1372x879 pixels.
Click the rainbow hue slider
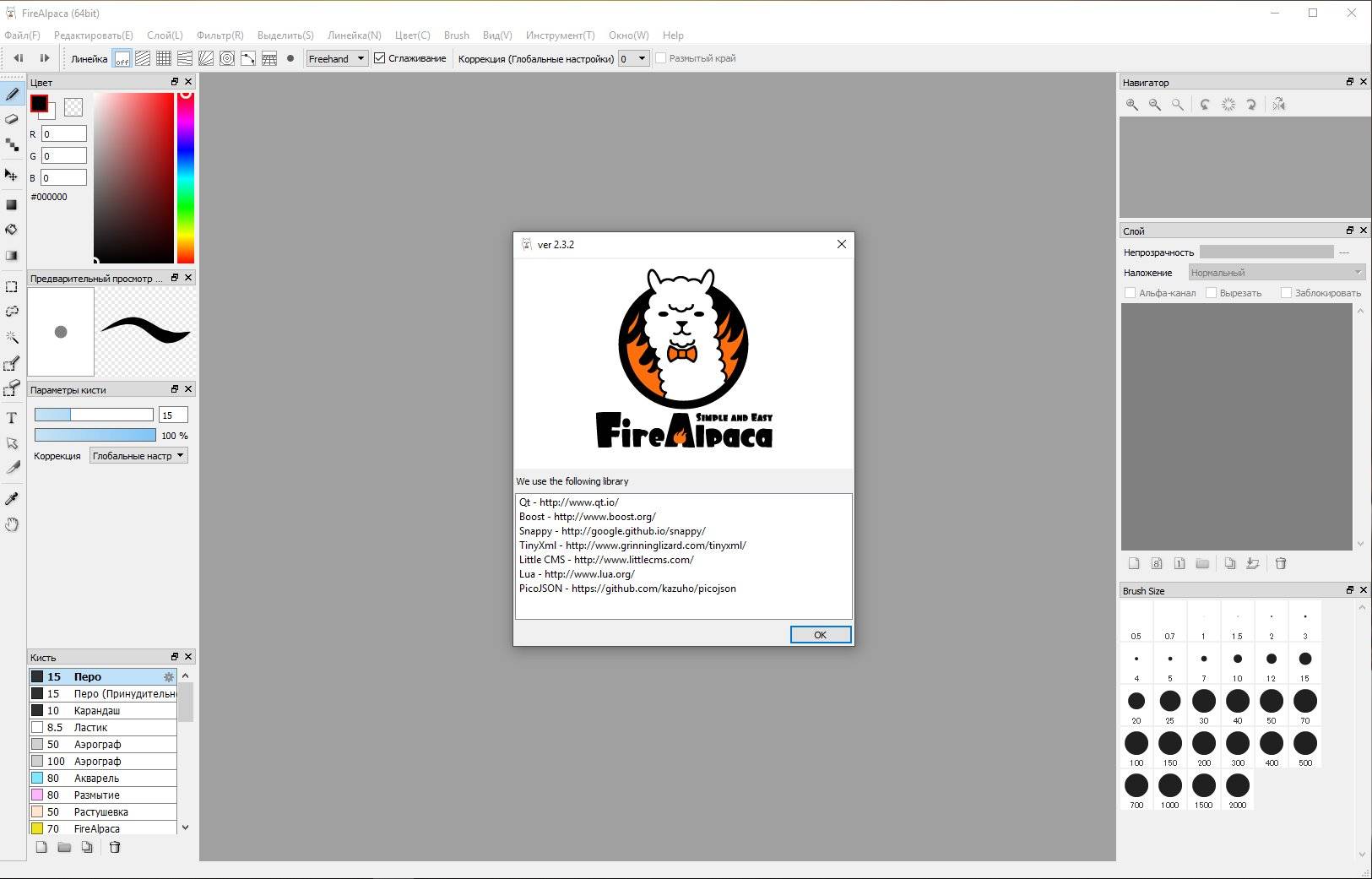(x=186, y=177)
